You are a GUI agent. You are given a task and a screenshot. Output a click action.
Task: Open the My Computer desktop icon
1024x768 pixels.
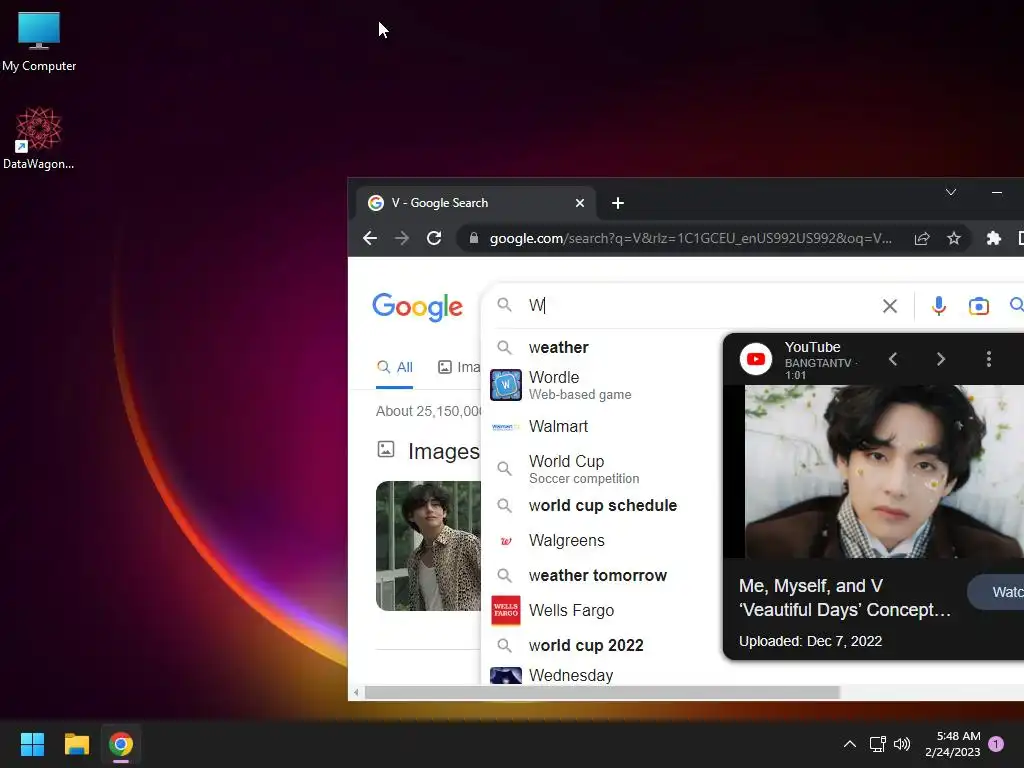pyautogui.click(x=39, y=42)
